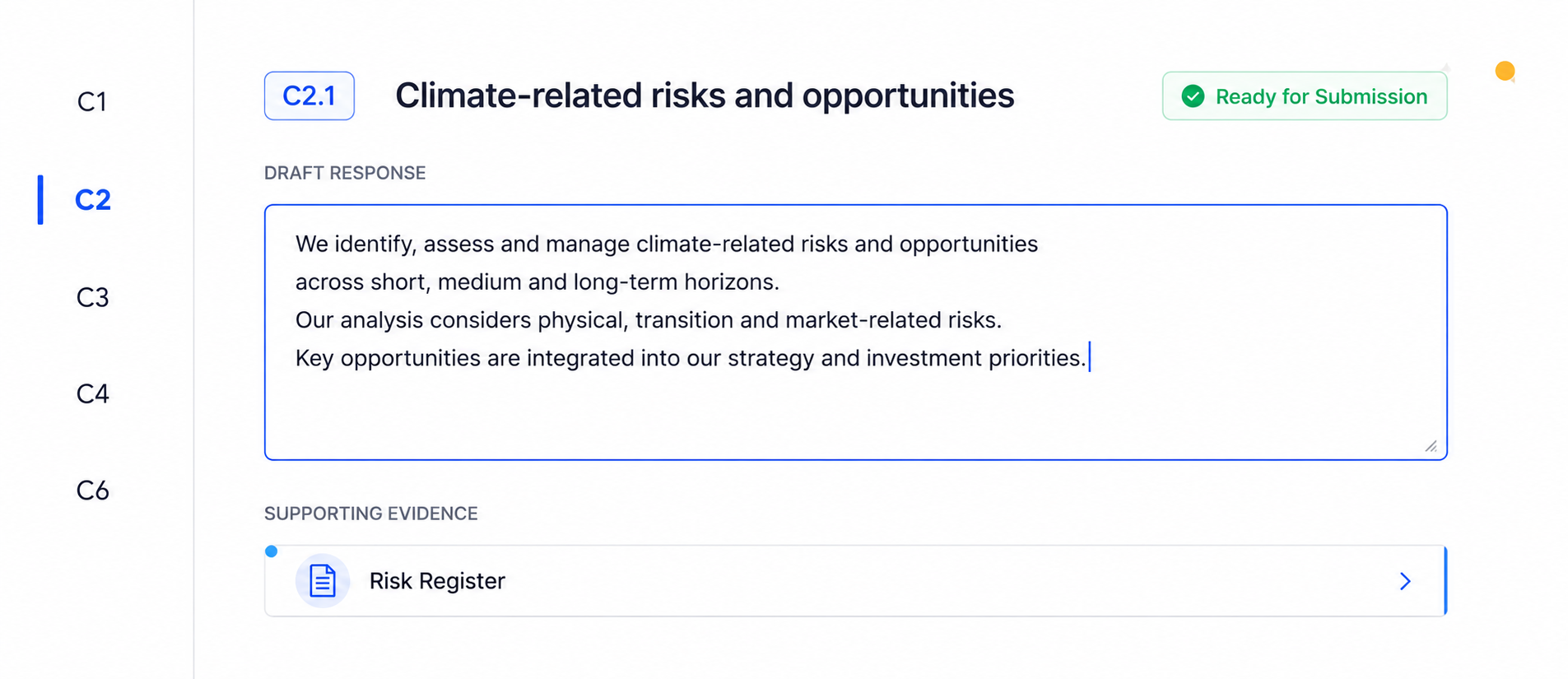
Task: Place cursor after 'investment priorities.' text
Action: [x=1089, y=358]
